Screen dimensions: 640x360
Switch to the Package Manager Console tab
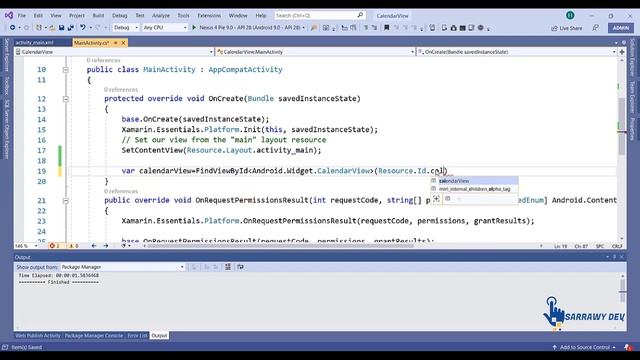(94, 336)
